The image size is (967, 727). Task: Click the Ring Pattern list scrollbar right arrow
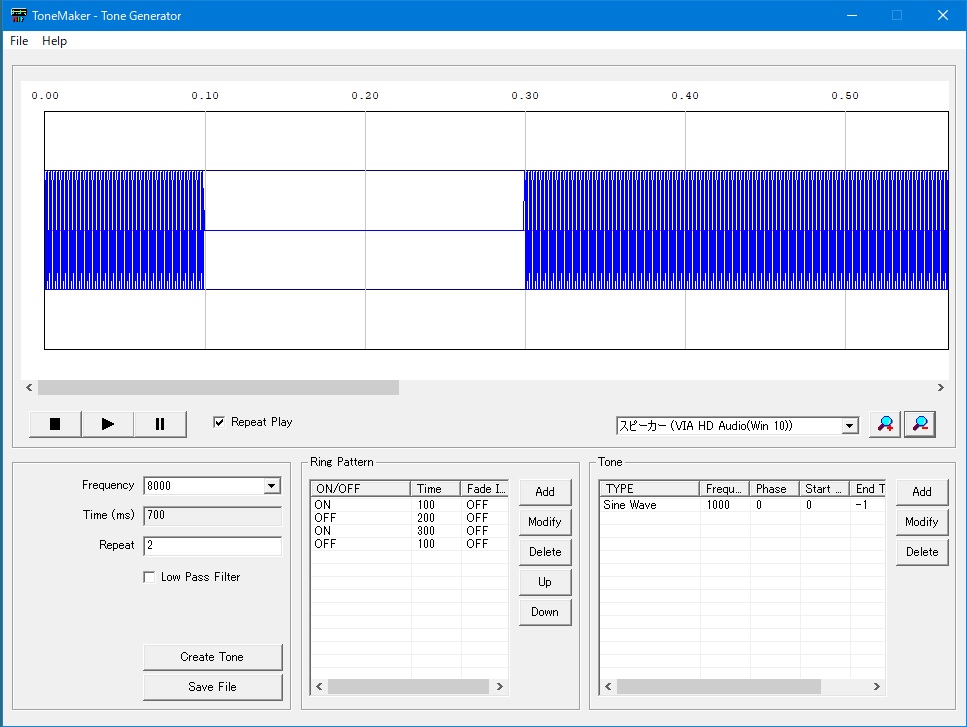(500, 686)
